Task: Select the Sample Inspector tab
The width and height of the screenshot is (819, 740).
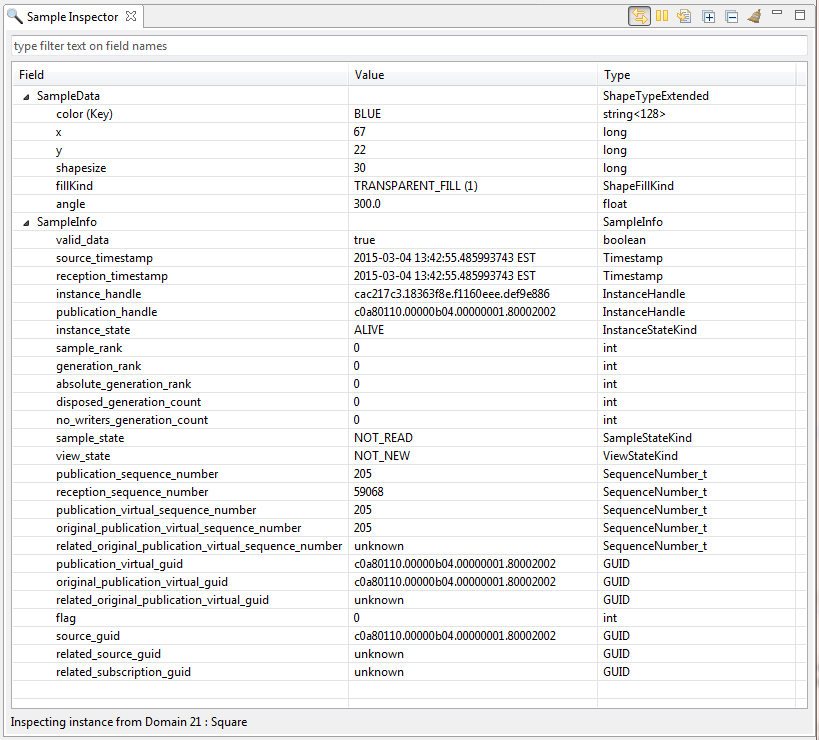Action: point(73,17)
